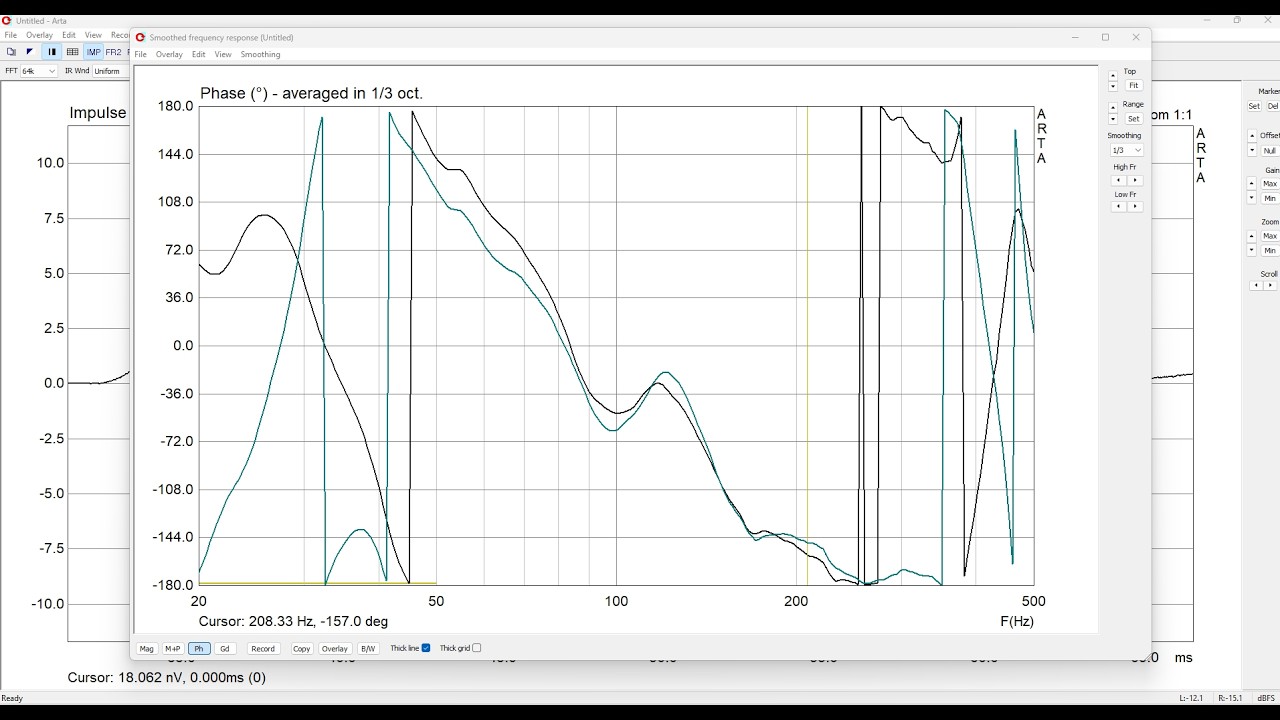Open the IR Wnd Uniform dropdown
Screen dimensions: 1280x720
coord(112,71)
